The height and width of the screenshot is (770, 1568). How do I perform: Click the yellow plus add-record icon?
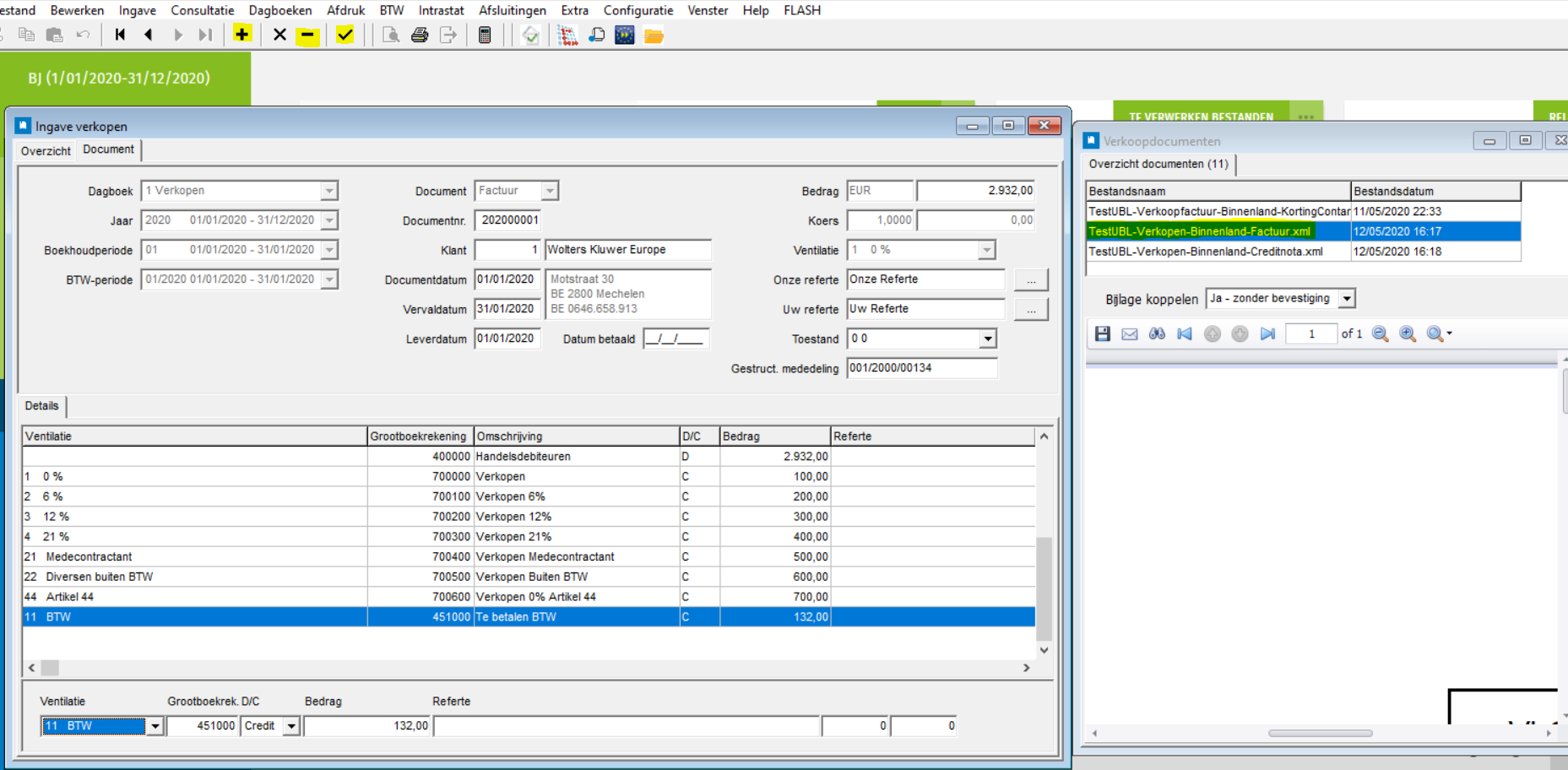242,35
